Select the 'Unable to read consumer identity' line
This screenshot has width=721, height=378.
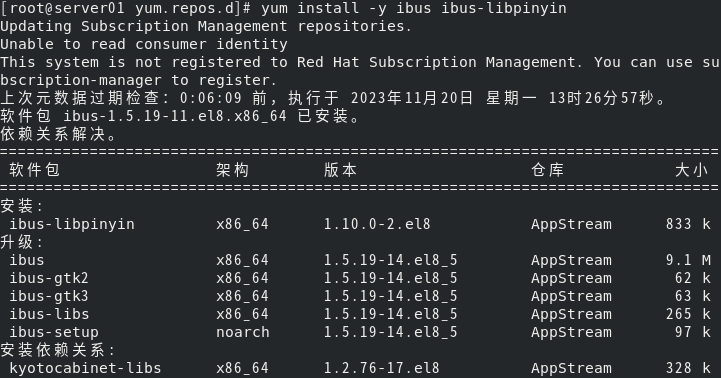[144, 44]
